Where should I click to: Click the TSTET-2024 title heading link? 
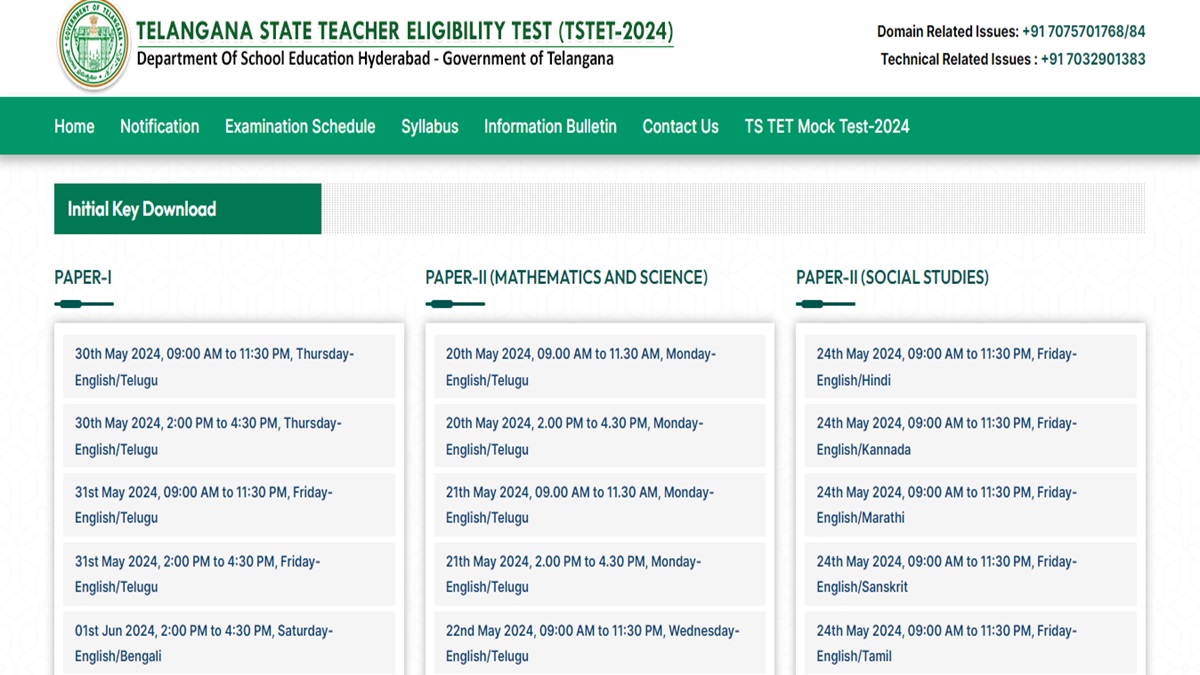(x=406, y=30)
